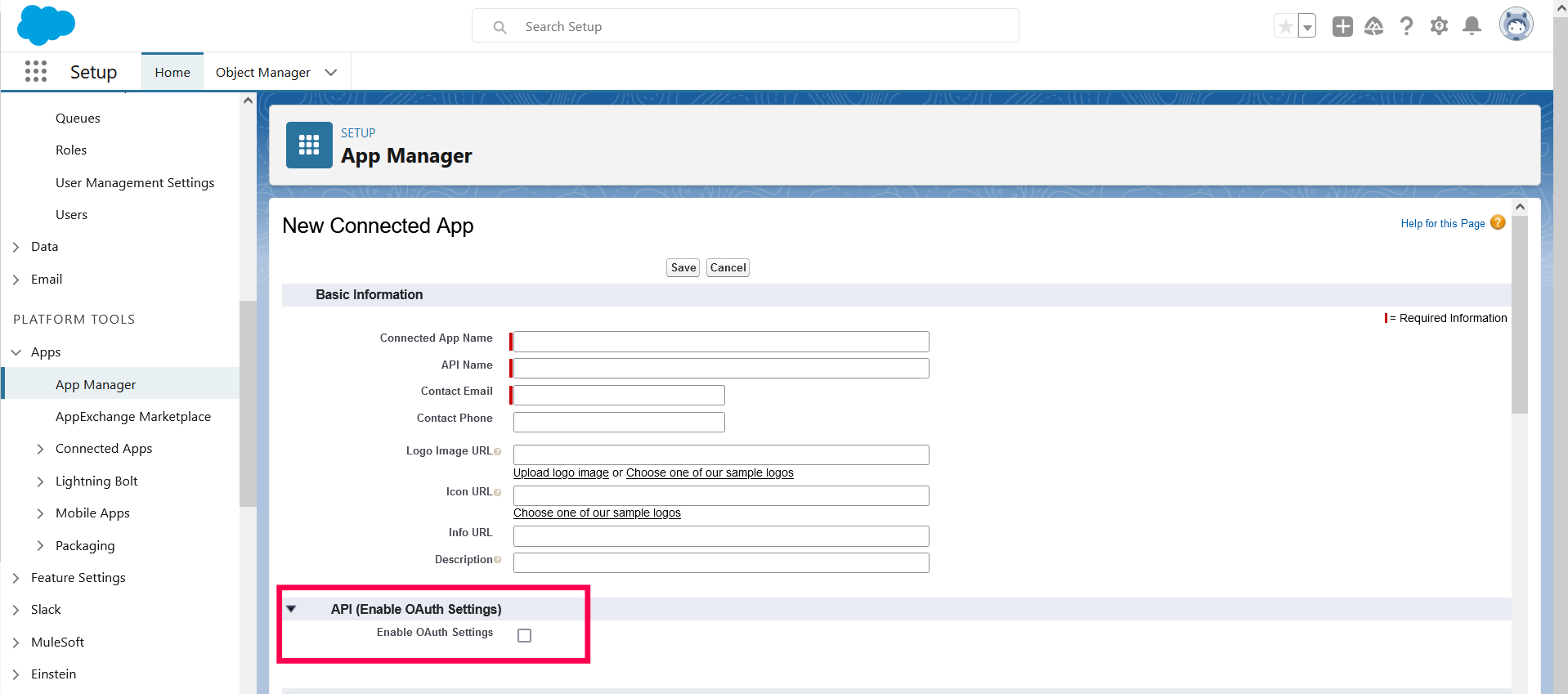Expand the Connected Apps tree item
Screen dimensions: 1568x694
click(x=40, y=449)
